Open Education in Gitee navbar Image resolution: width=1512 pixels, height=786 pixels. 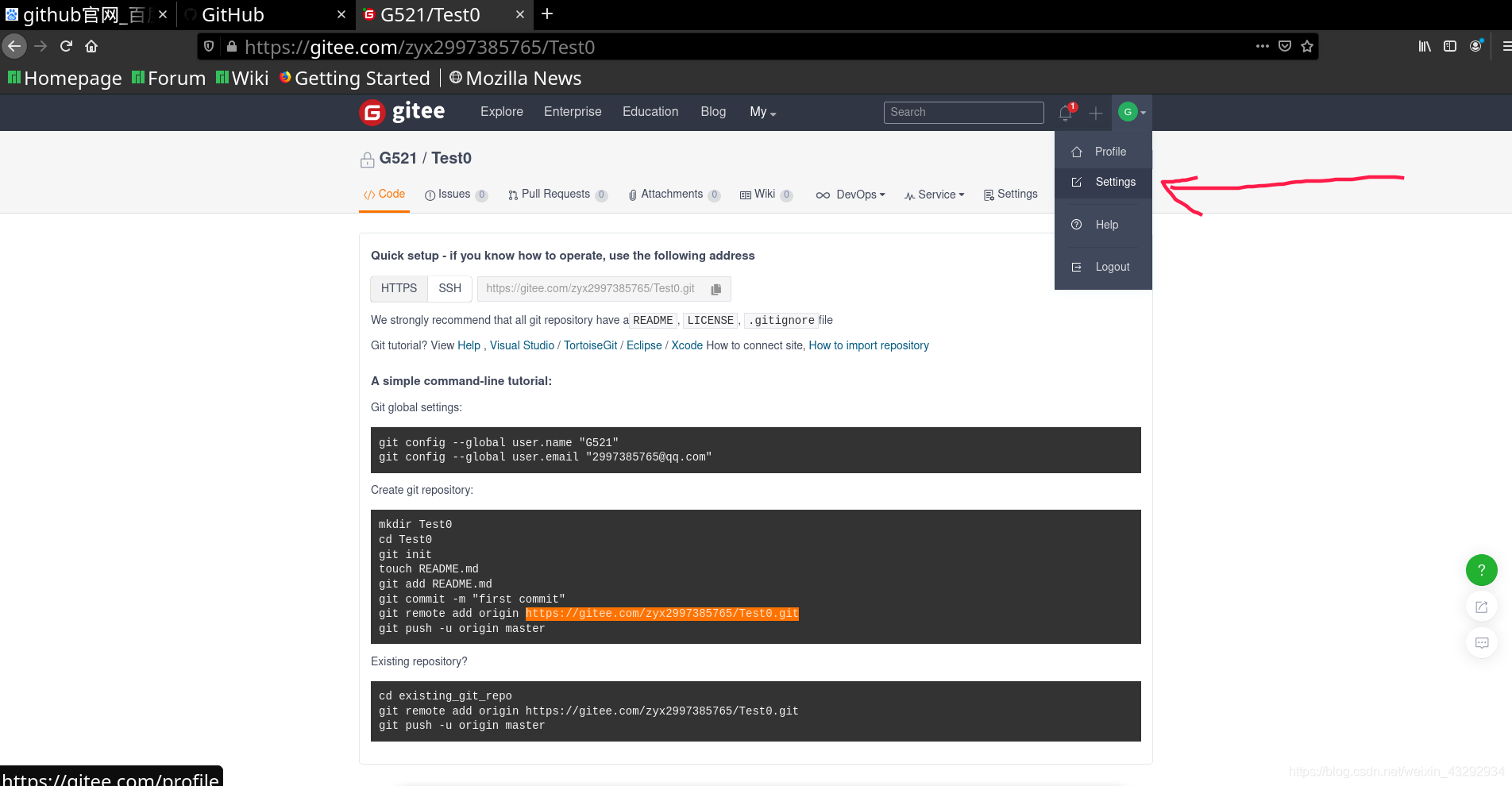(650, 112)
